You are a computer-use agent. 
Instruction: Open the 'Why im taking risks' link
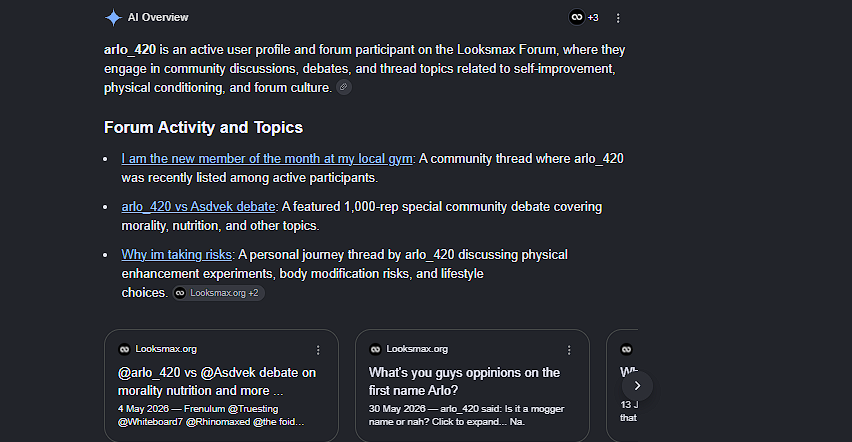coord(177,254)
